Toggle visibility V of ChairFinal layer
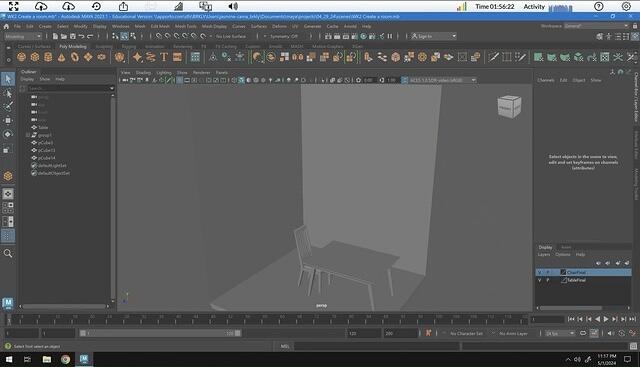This screenshot has height=367, width=640. click(x=540, y=272)
